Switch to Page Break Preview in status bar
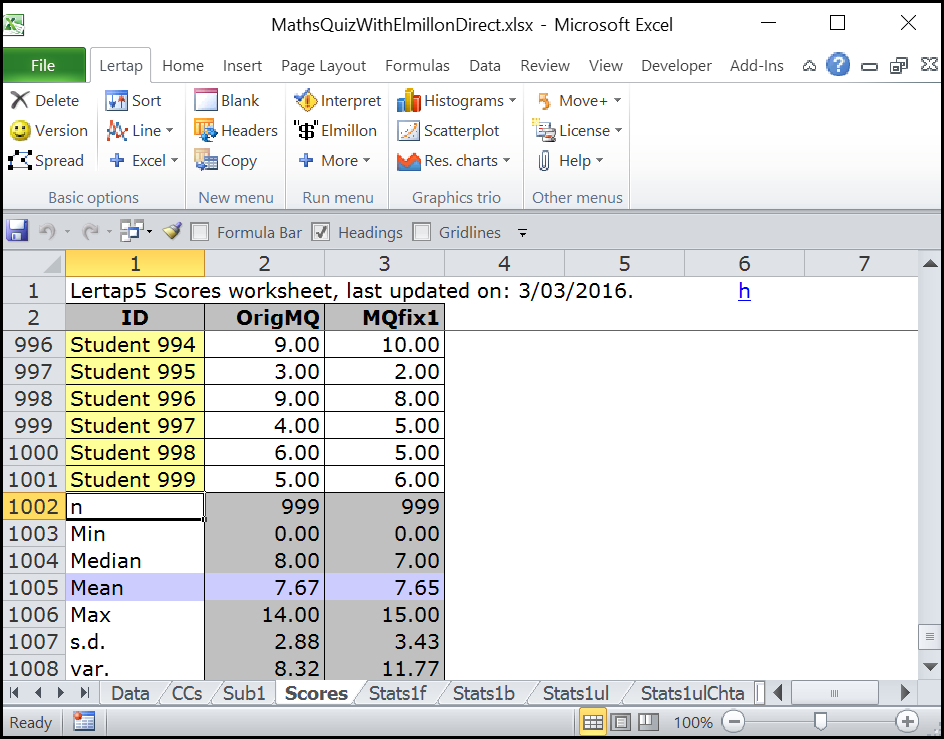 pyautogui.click(x=648, y=722)
